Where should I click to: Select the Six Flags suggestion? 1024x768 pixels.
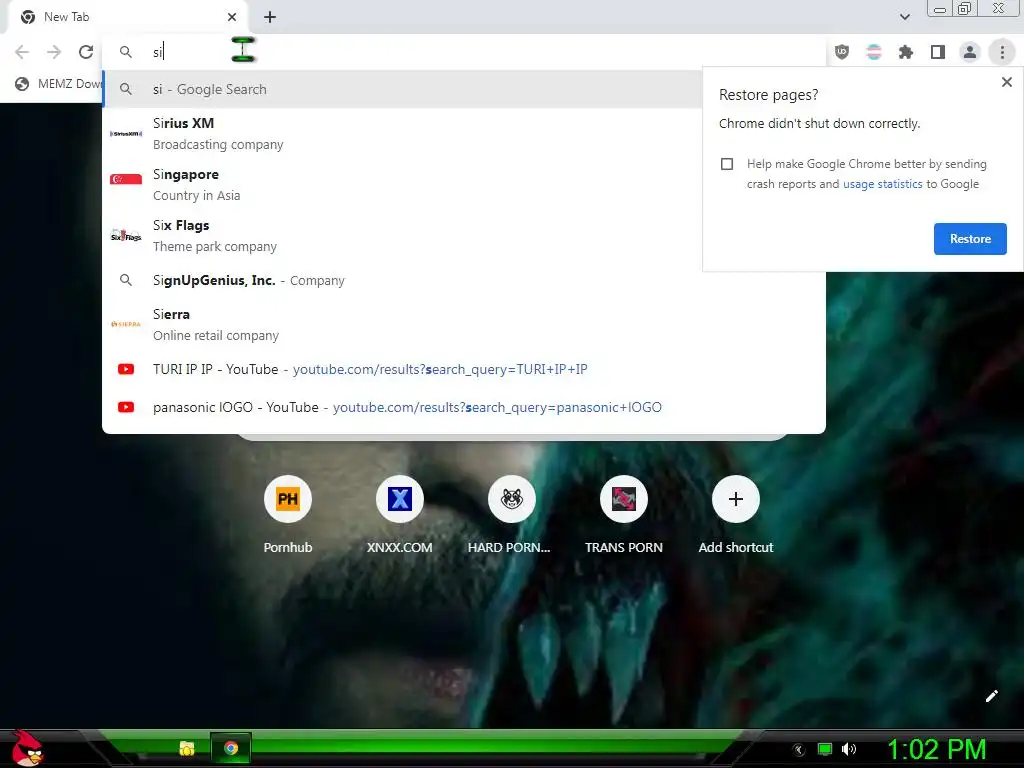tap(402, 236)
